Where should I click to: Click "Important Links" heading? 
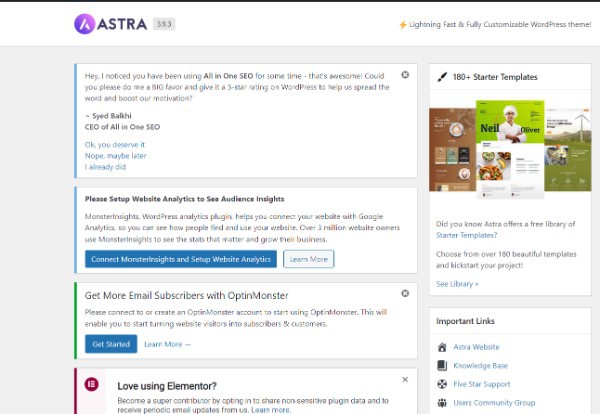(x=465, y=321)
